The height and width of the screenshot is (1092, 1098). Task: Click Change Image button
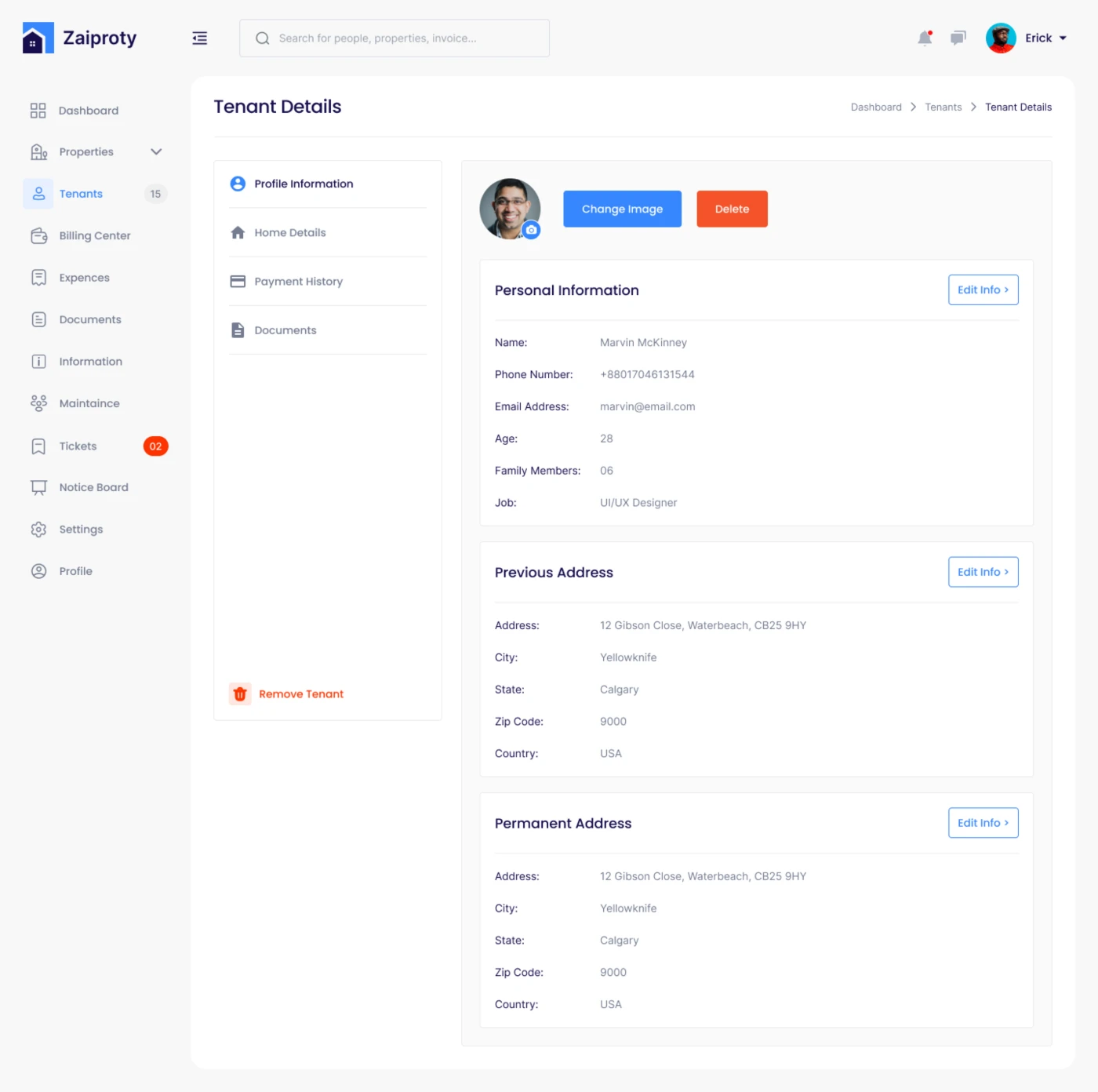(x=622, y=209)
